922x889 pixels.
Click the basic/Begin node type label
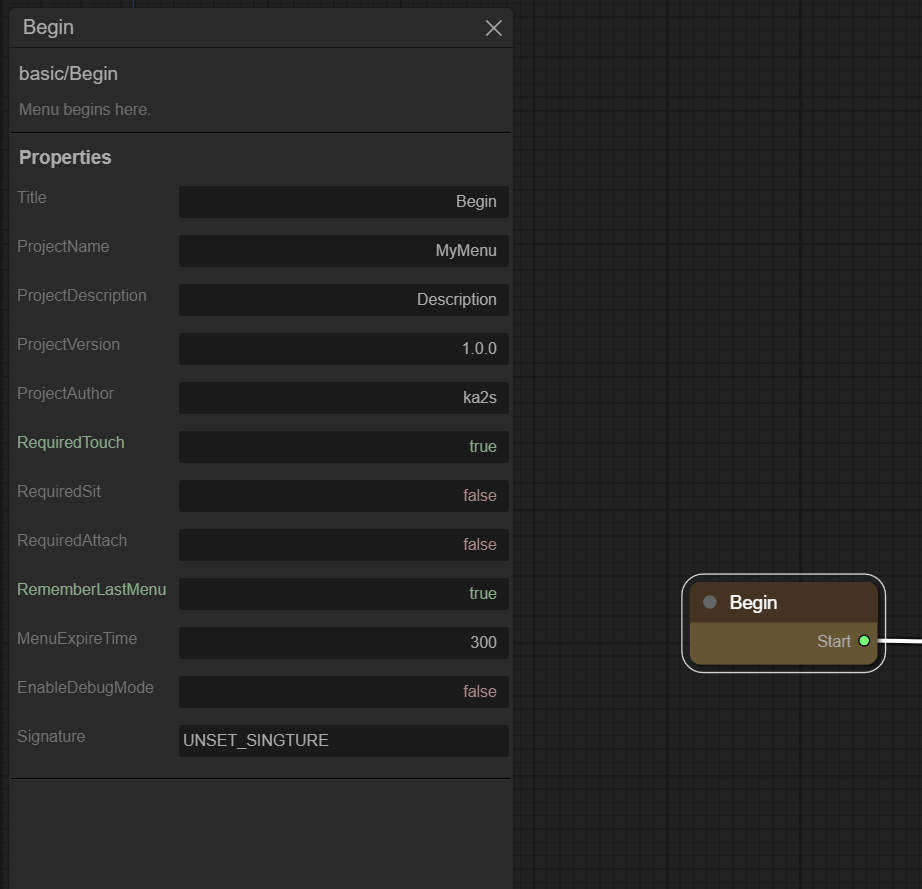(68, 74)
